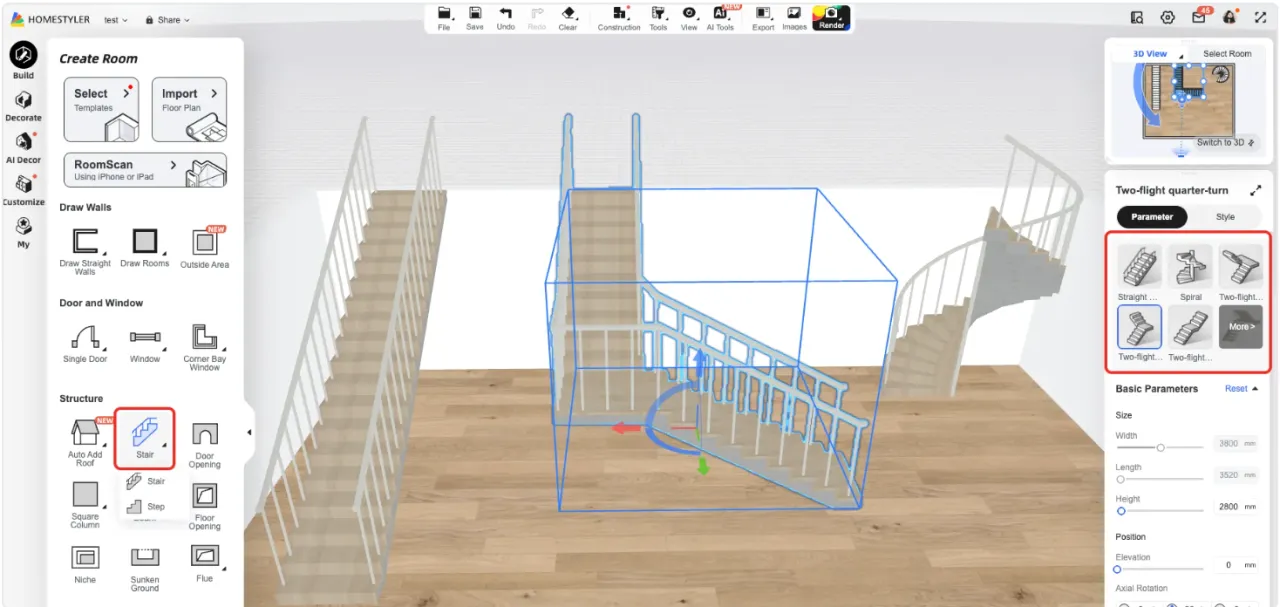The height and width of the screenshot is (607, 1280).
Task: Adjust the Width slider handle
Action: click(x=1160, y=448)
